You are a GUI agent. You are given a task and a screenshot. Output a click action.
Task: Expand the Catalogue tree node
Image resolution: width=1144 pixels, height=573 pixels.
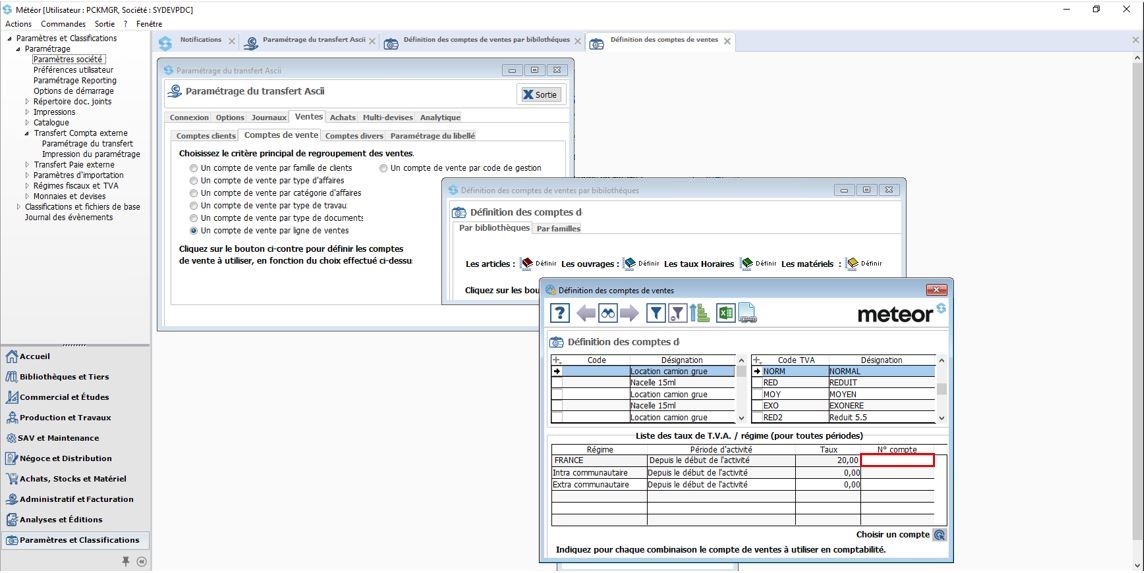point(28,123)
